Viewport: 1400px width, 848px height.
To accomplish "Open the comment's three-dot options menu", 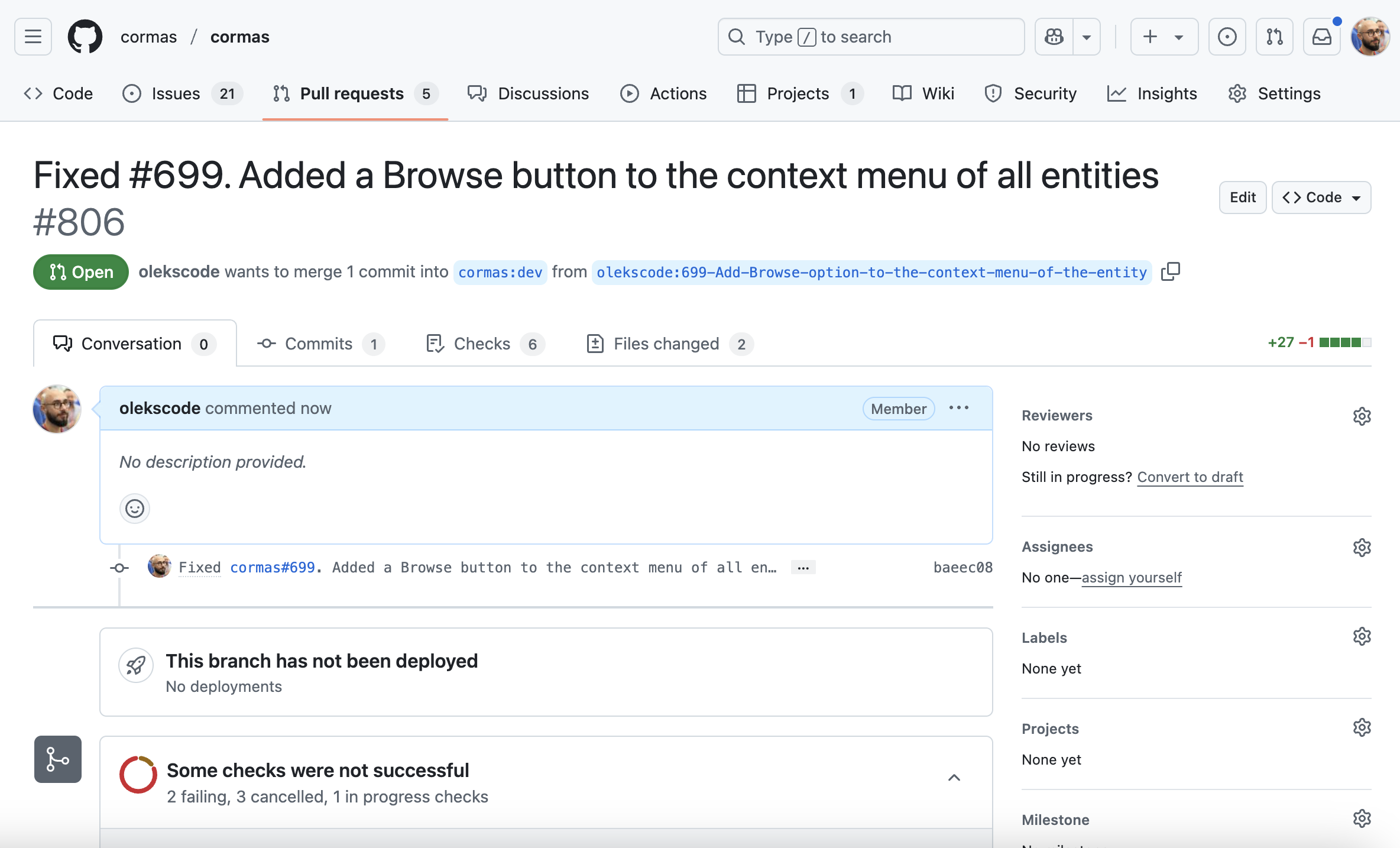I will (x=958, y=408).
